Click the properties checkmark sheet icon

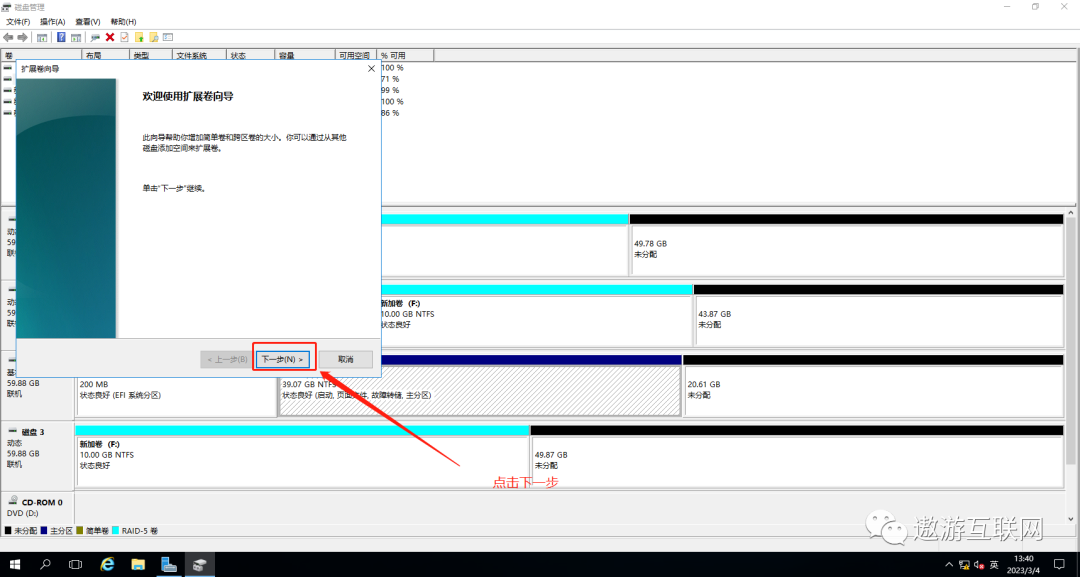coord(125,37)
